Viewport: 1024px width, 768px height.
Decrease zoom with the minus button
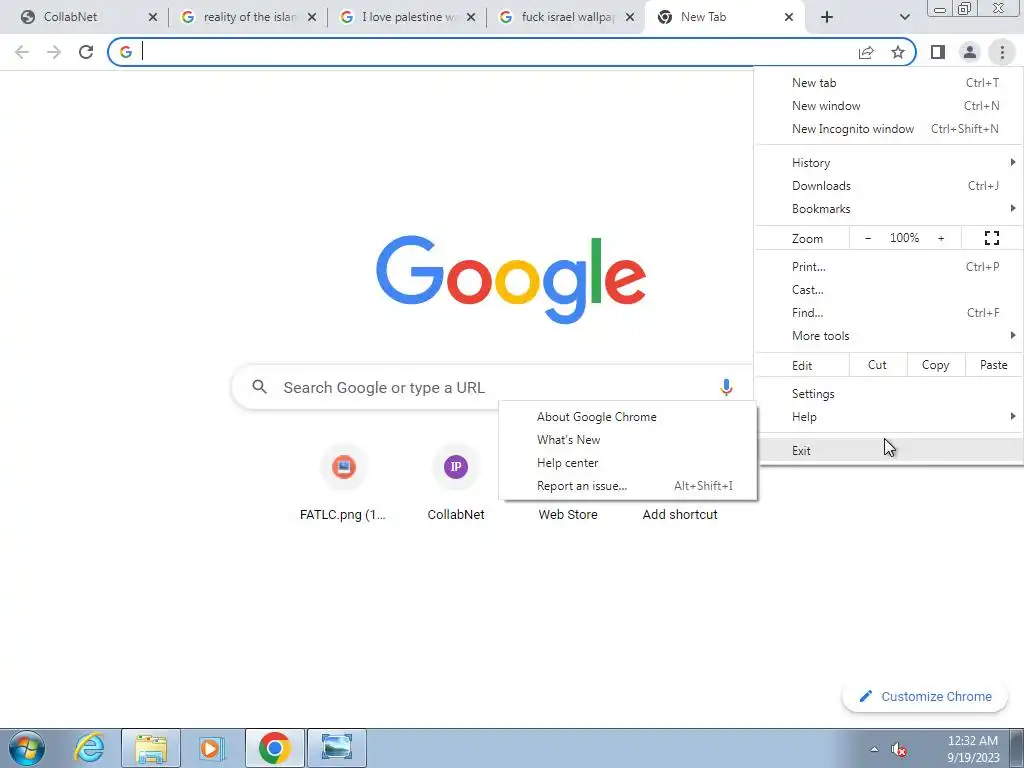pos(868,238)
